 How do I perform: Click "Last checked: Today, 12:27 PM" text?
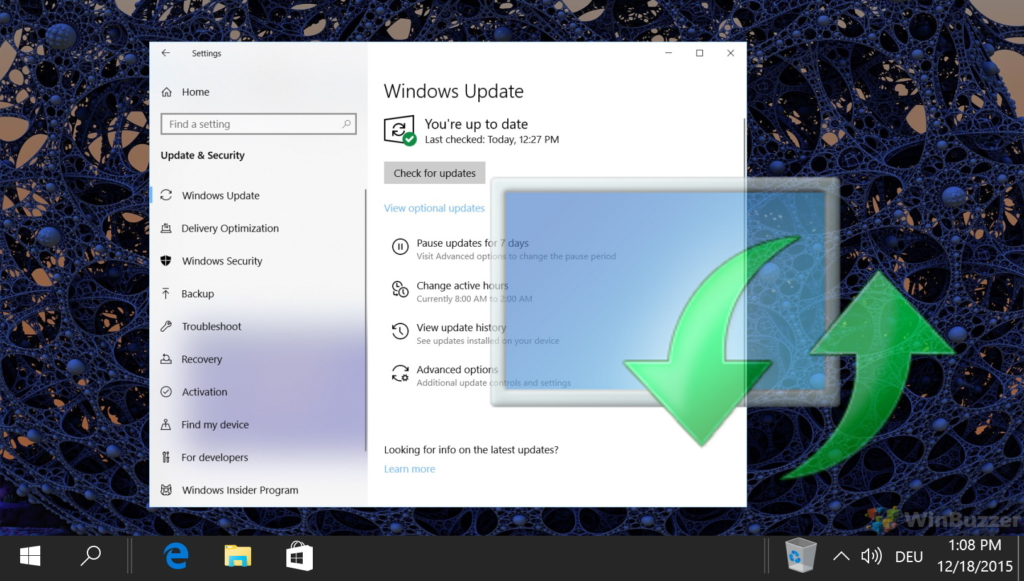[492, 139]
